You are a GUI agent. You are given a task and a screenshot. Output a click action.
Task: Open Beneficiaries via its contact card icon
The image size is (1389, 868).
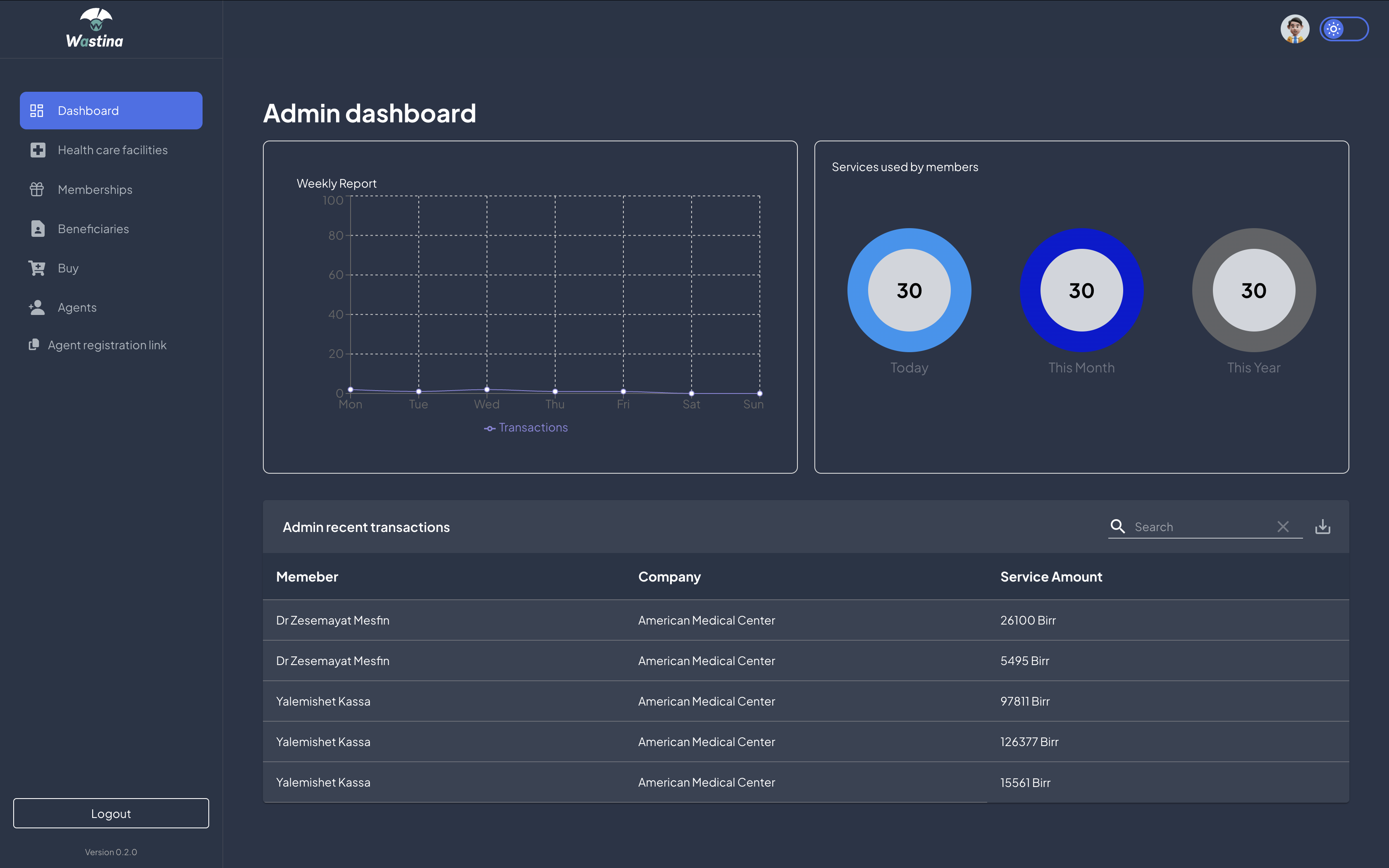[37, 229]
